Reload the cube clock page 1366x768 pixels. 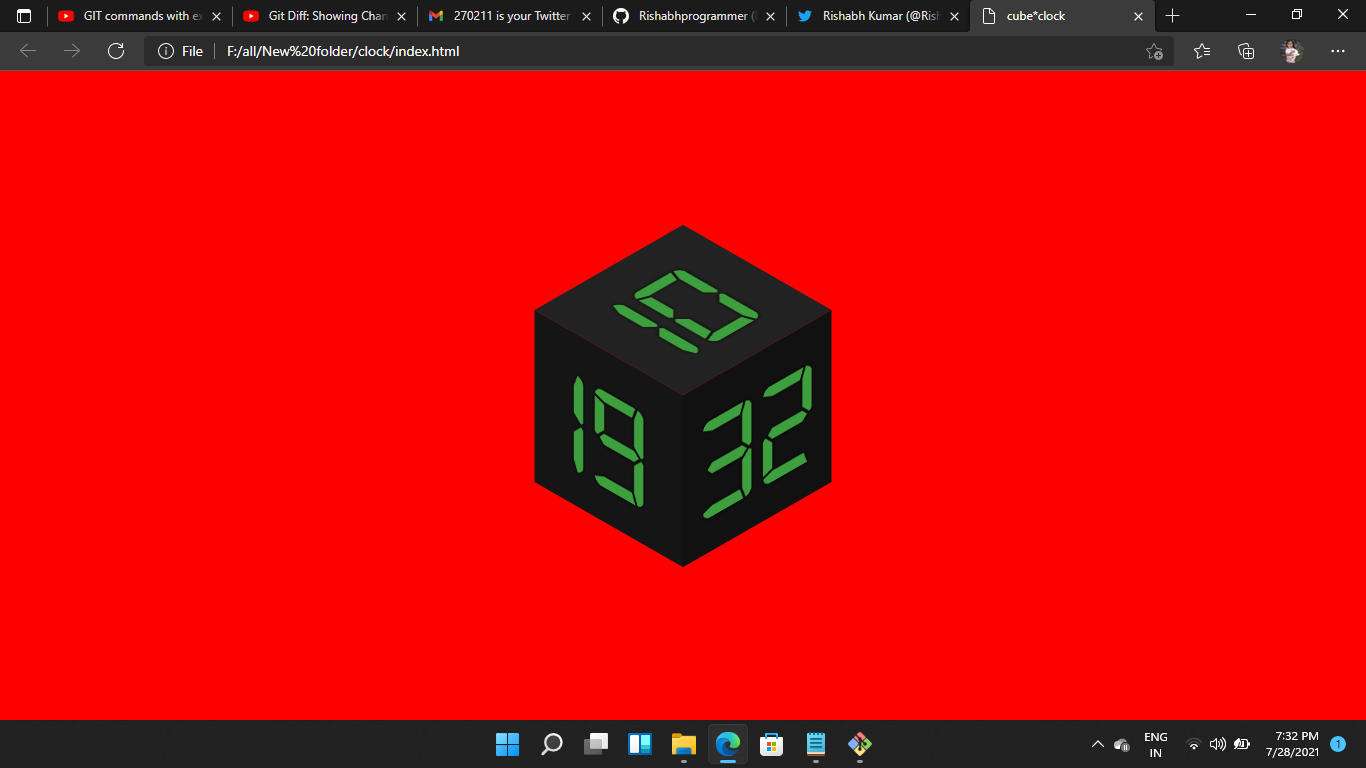(x=116, y=51)
